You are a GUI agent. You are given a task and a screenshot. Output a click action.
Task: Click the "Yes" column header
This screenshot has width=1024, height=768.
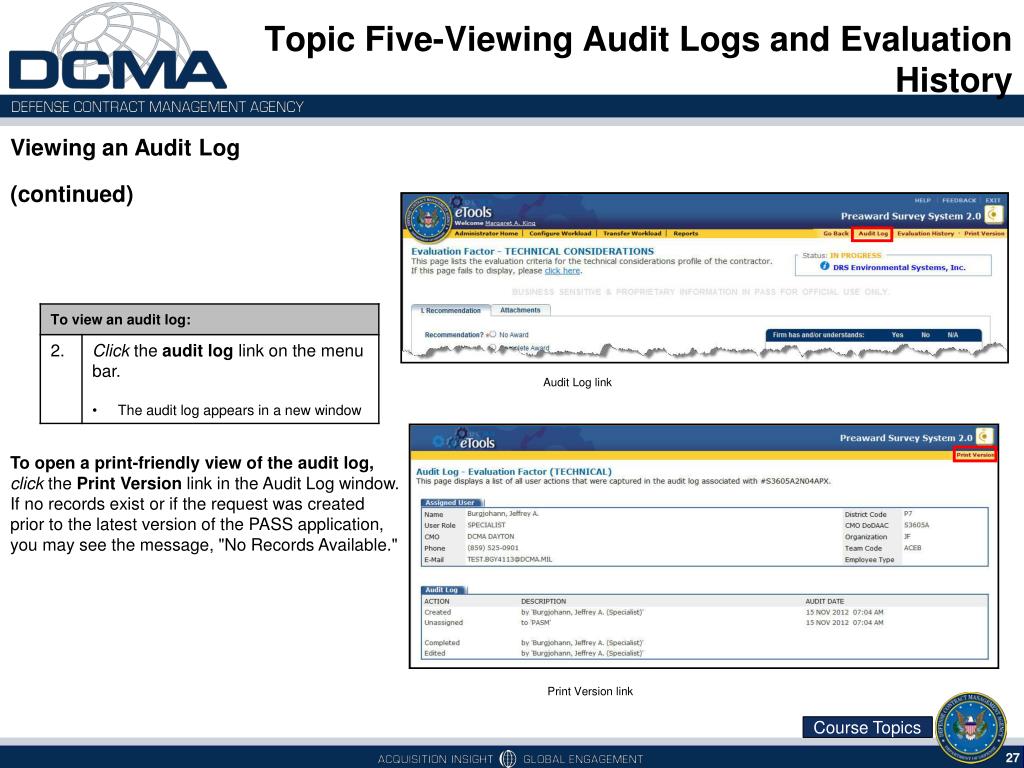pyautogui.click(x=897, y=335)
